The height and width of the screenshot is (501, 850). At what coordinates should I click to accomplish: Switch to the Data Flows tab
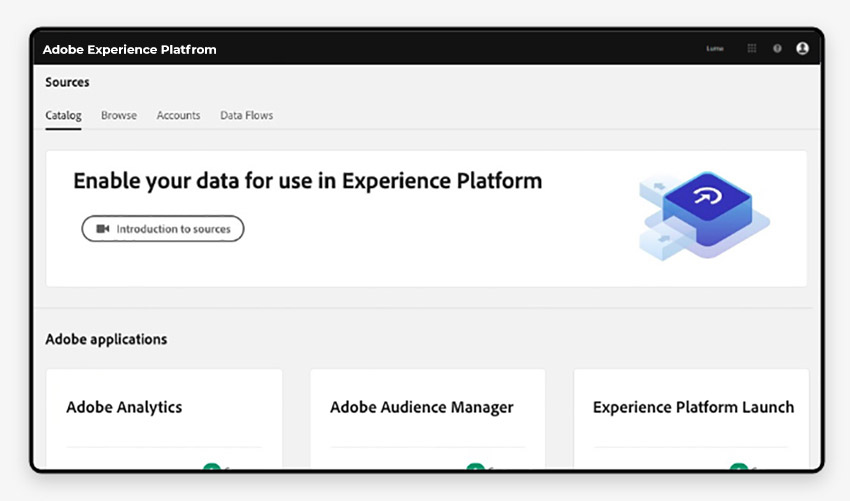point(247,115)
